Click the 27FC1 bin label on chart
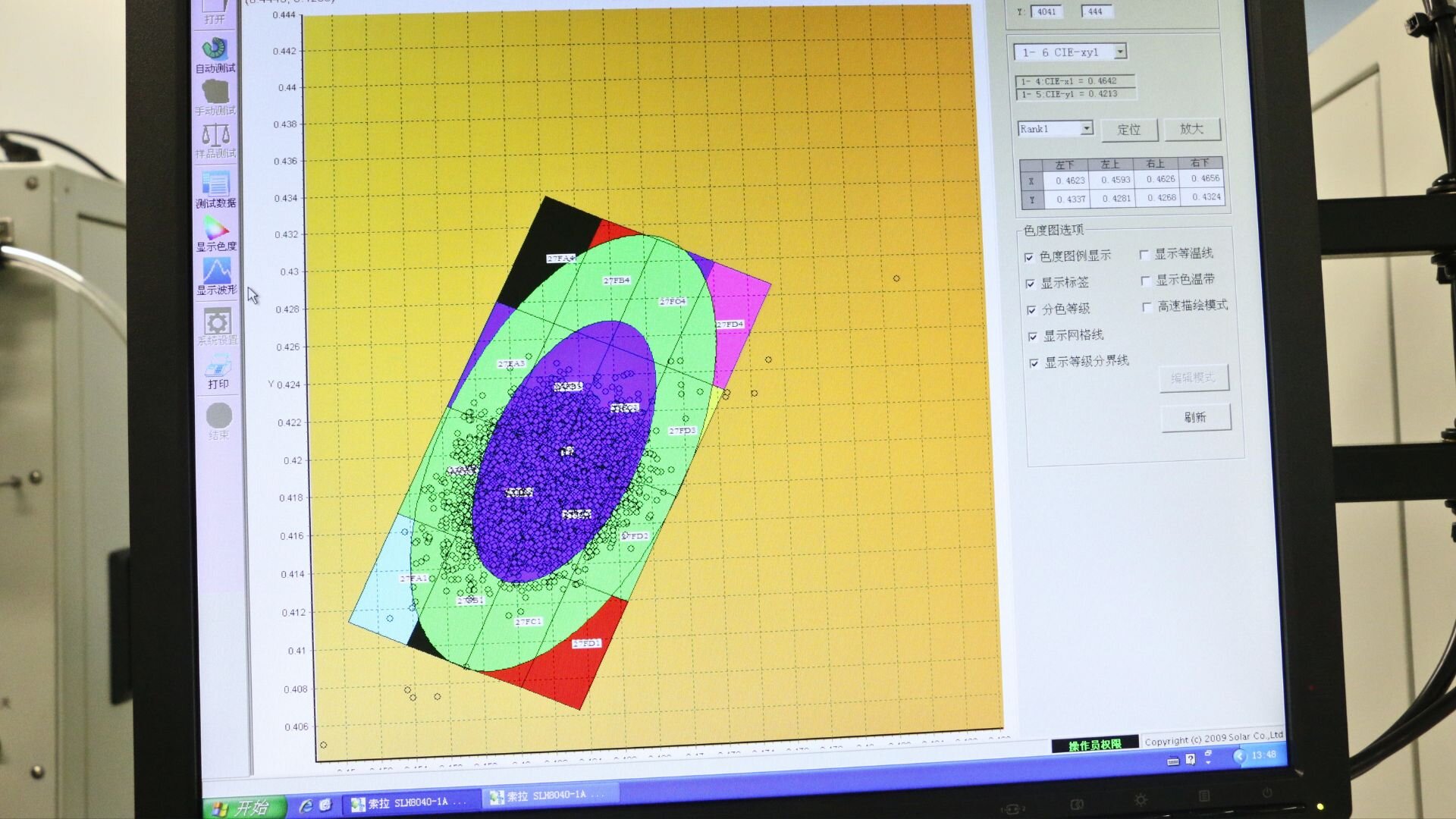The image size is (1456, 819). [x=529, y=622]
